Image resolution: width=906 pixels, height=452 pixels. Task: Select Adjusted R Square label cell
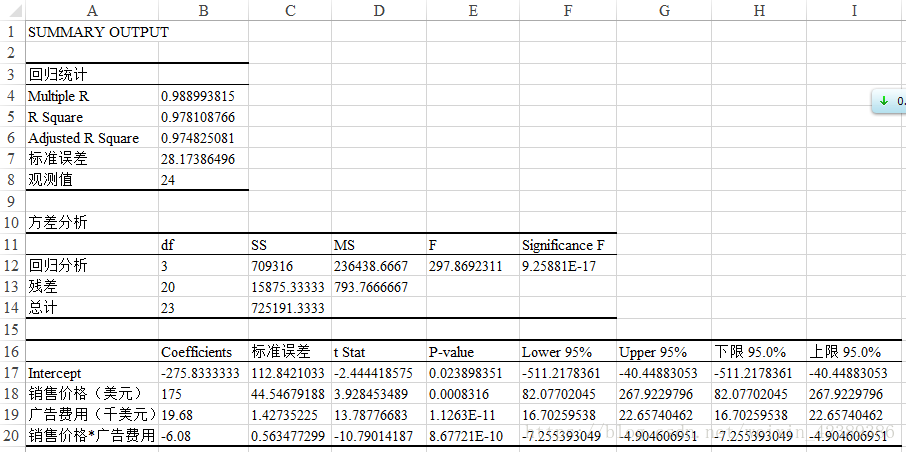point(92,138)
